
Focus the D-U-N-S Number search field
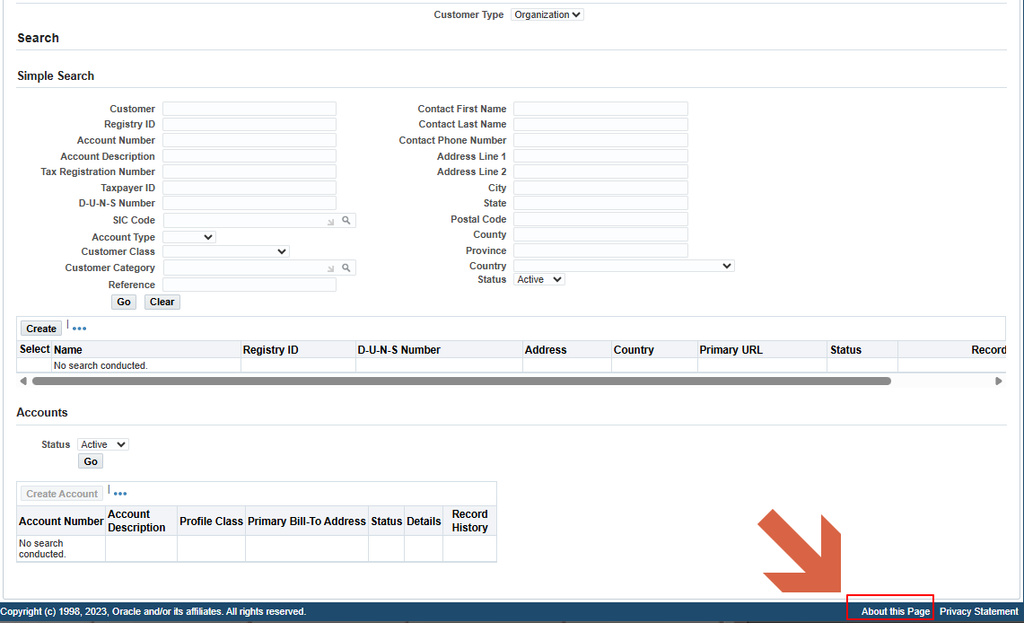pyautogui.click(x=249, y=203)
